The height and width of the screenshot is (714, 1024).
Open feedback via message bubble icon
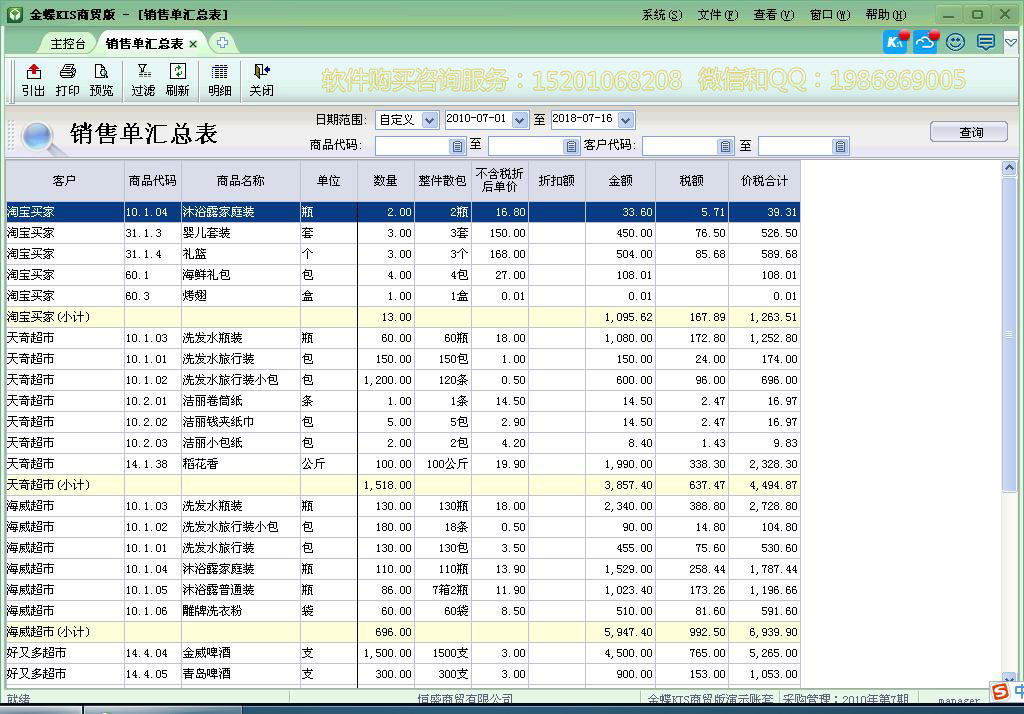pyautogui.click(x=984, y=41)
